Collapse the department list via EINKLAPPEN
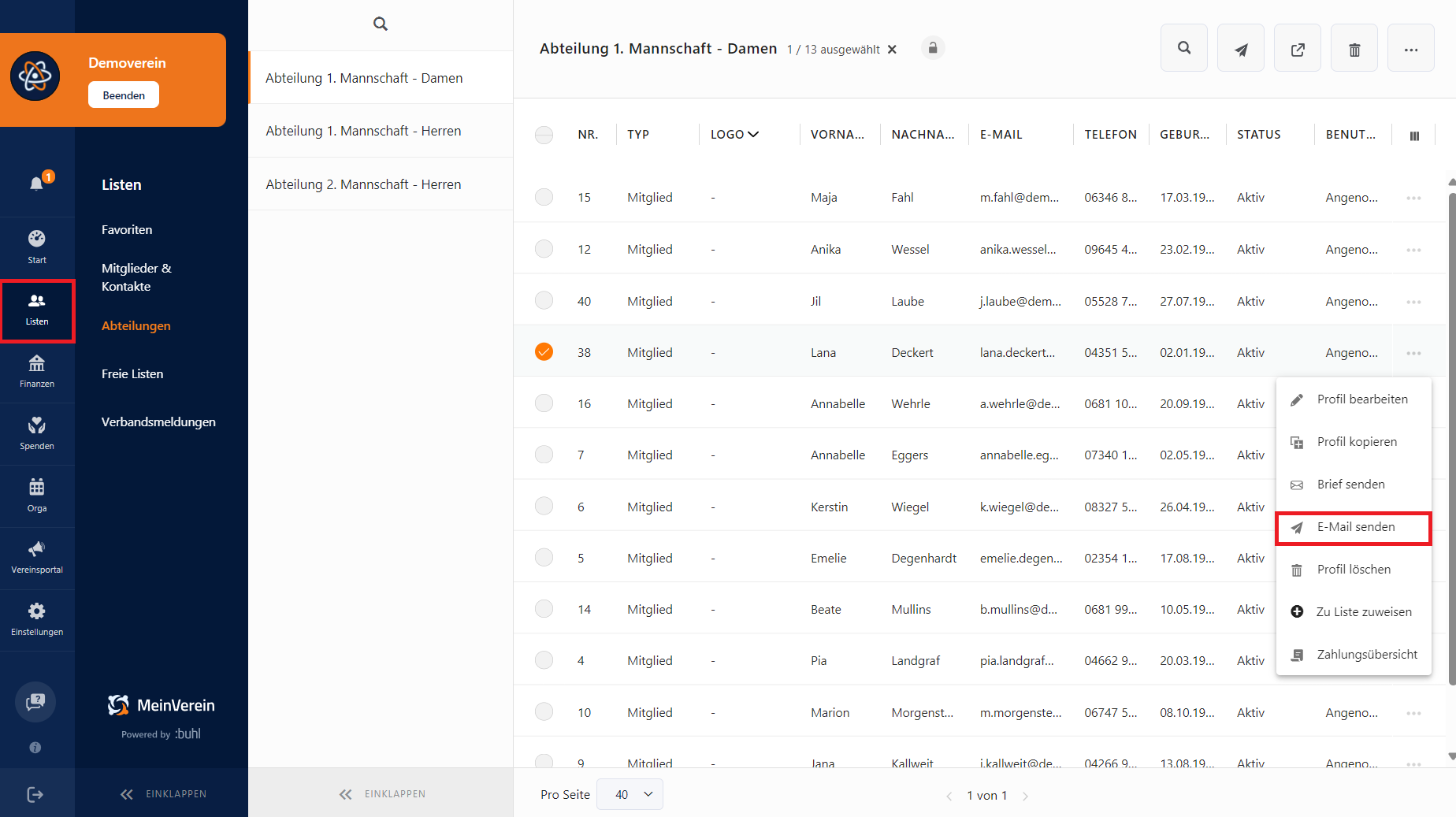 382,794
